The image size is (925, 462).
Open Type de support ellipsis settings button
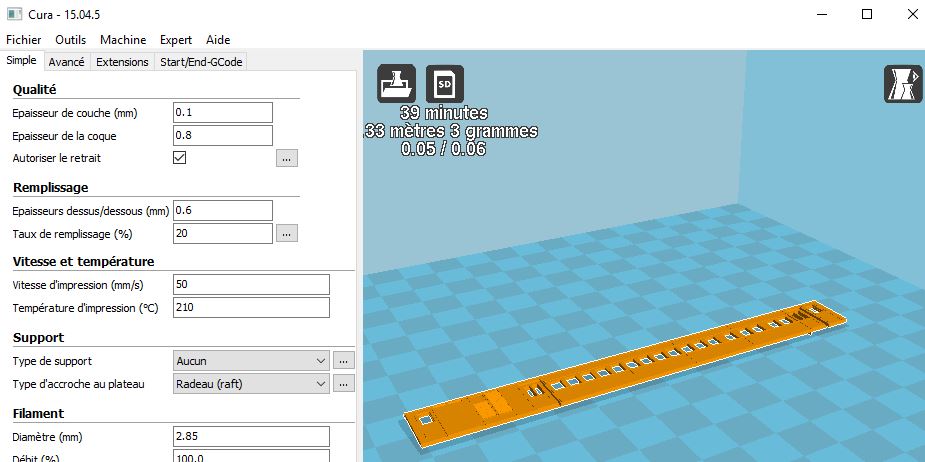[344, 361]
